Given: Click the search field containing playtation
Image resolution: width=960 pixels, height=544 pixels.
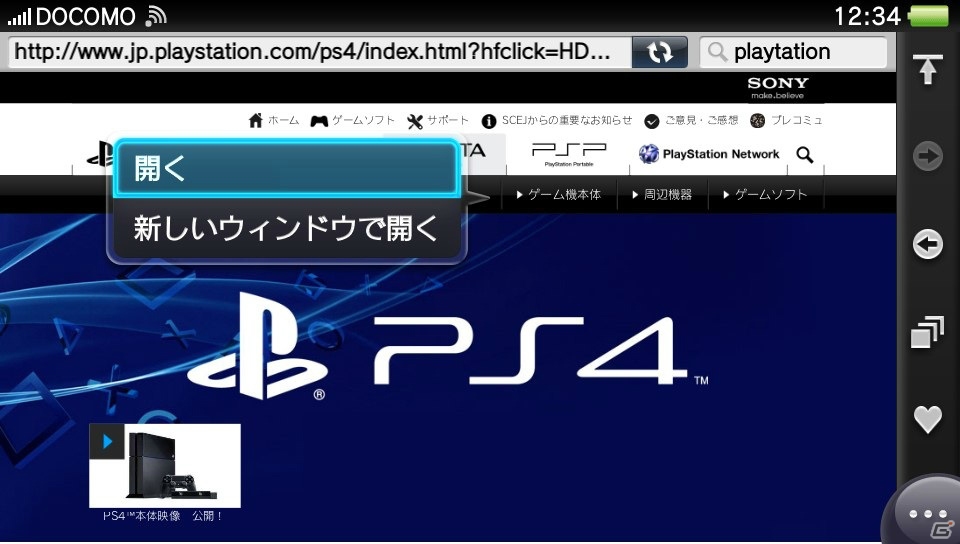Looking at the screenshot, I should [793, 52].
